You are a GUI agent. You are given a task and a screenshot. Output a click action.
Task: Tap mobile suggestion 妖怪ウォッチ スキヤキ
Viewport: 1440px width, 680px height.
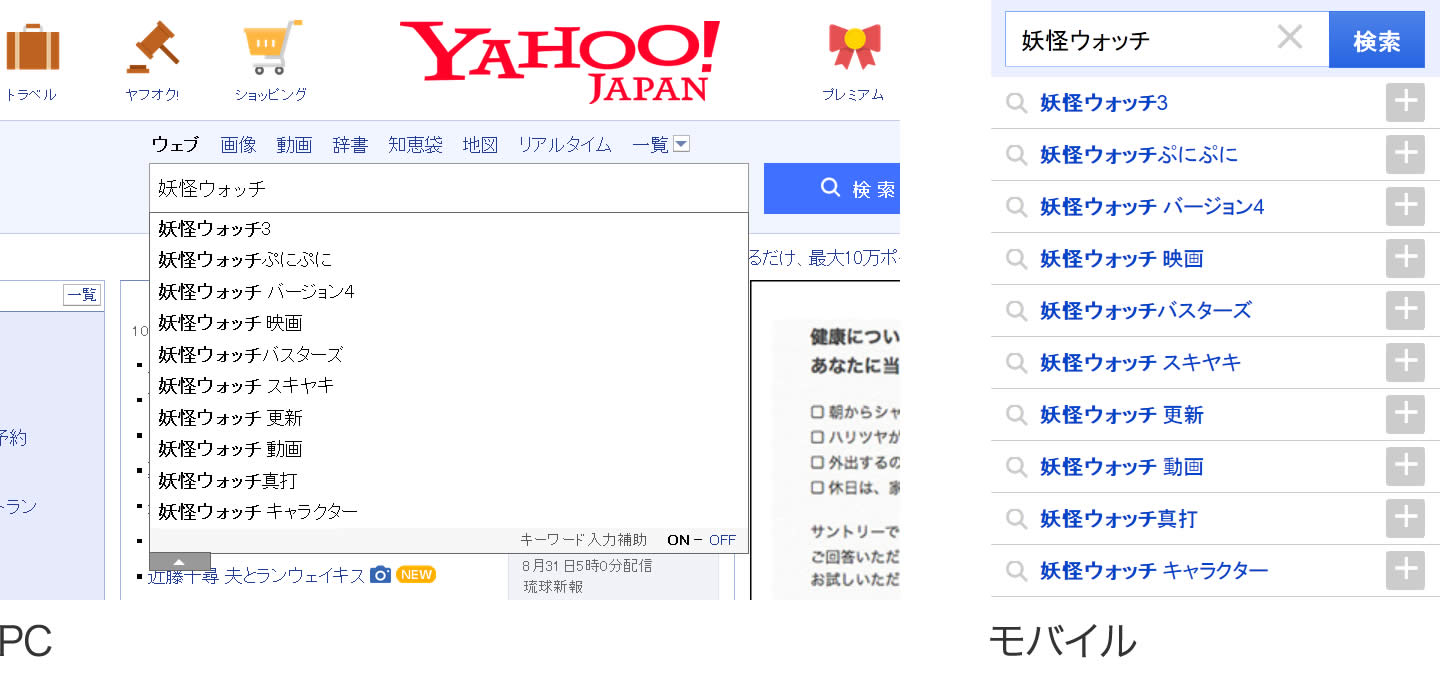tap(1140, 363)
